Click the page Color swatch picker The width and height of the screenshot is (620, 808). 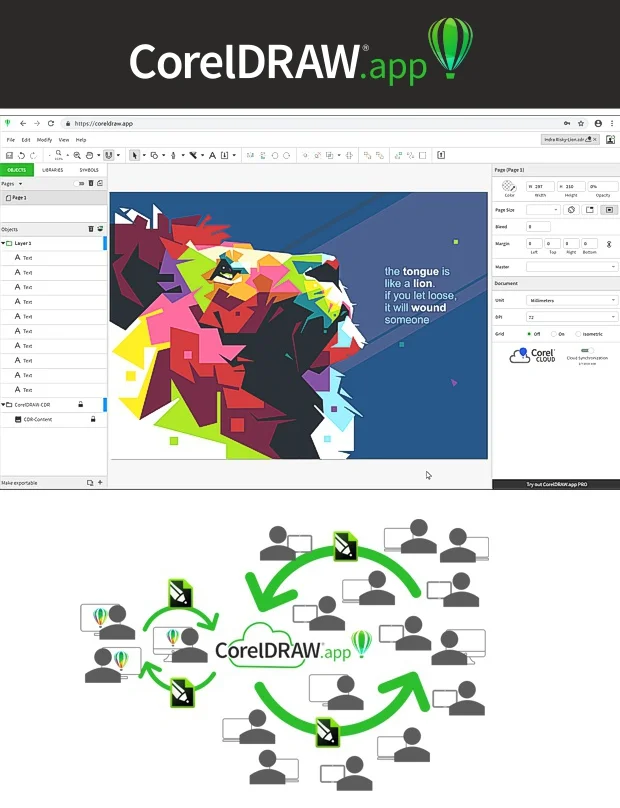tap(509, 186)
